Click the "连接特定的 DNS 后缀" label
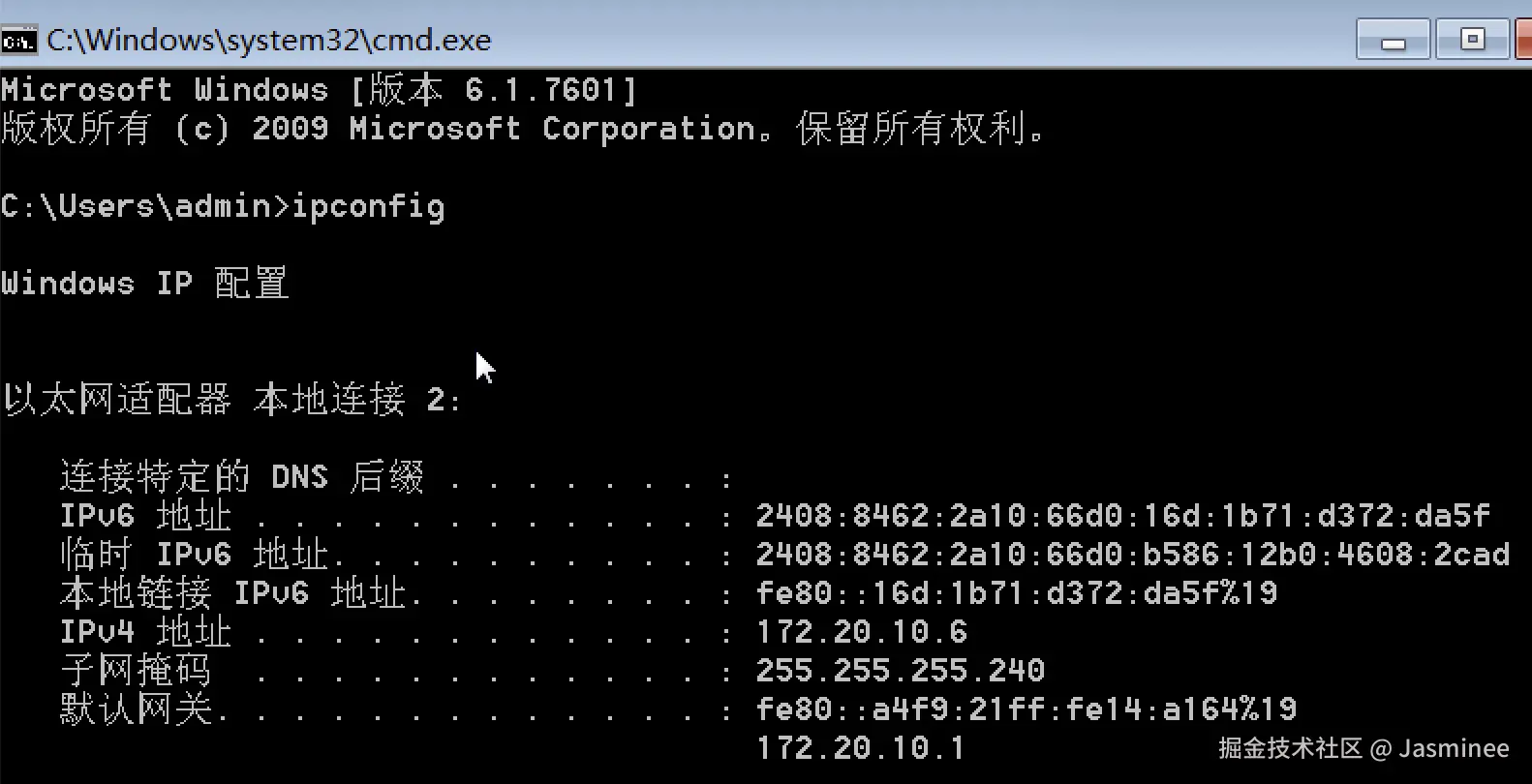The height and width of the screenshot is (784, 1532). [242, 477]
